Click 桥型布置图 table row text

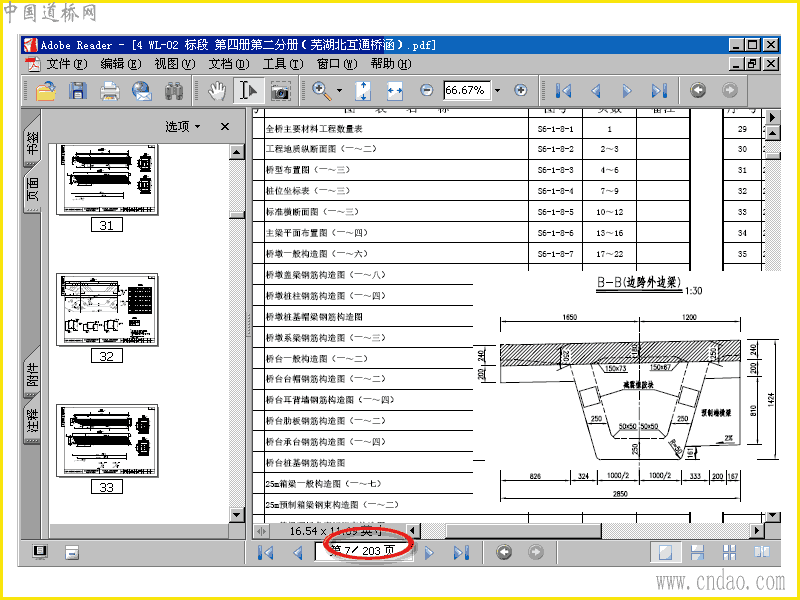(308, 170)
